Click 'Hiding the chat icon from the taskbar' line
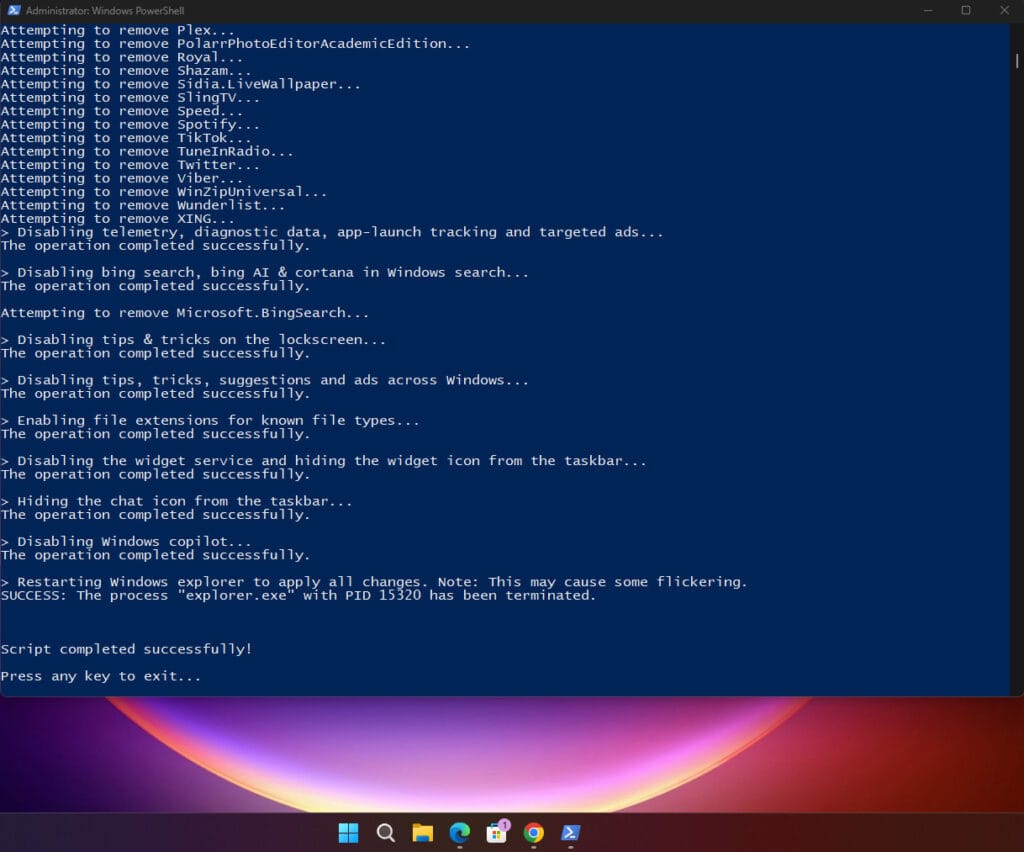 [x=176, y=501]
